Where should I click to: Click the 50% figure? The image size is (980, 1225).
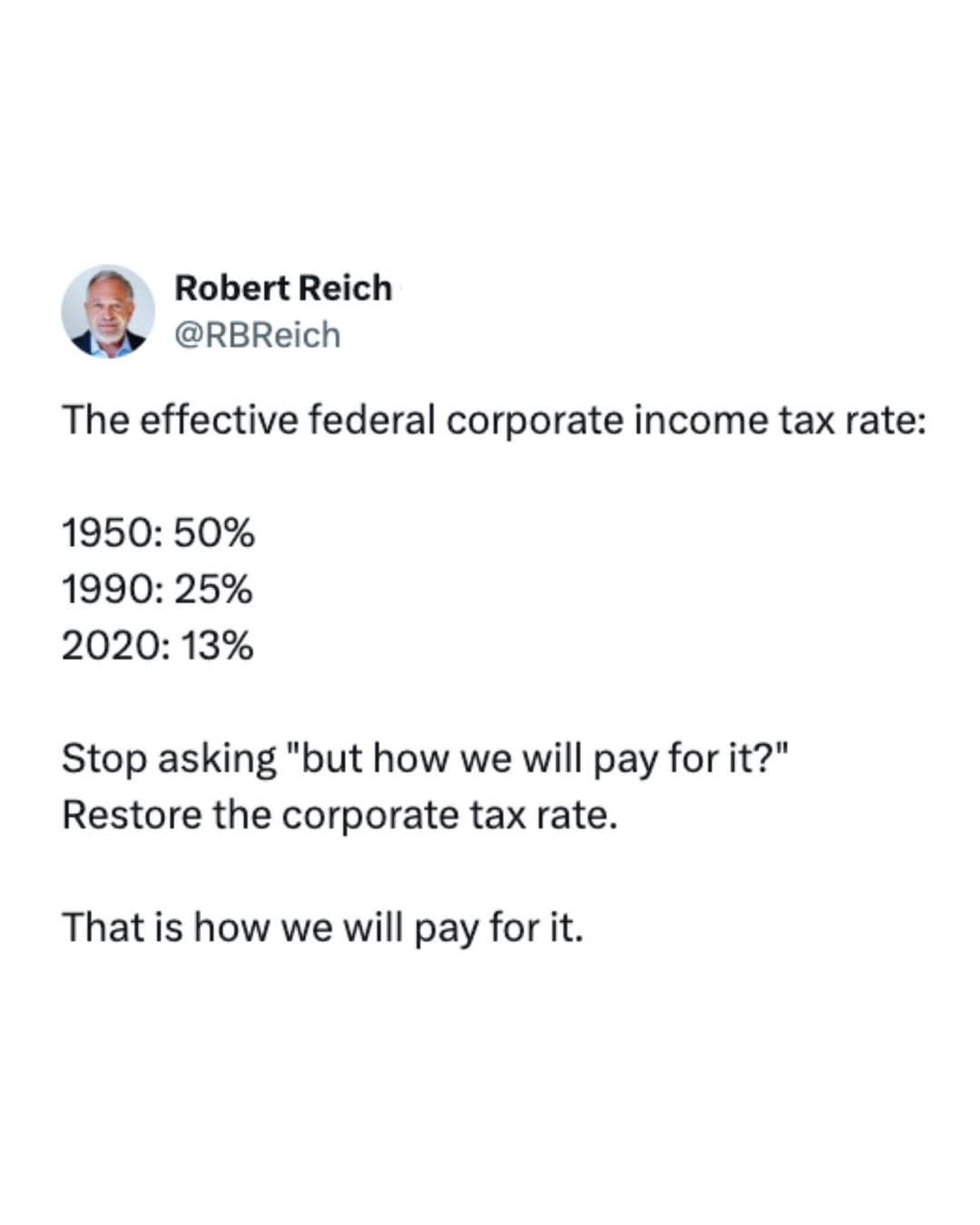[x=214, y=533]
